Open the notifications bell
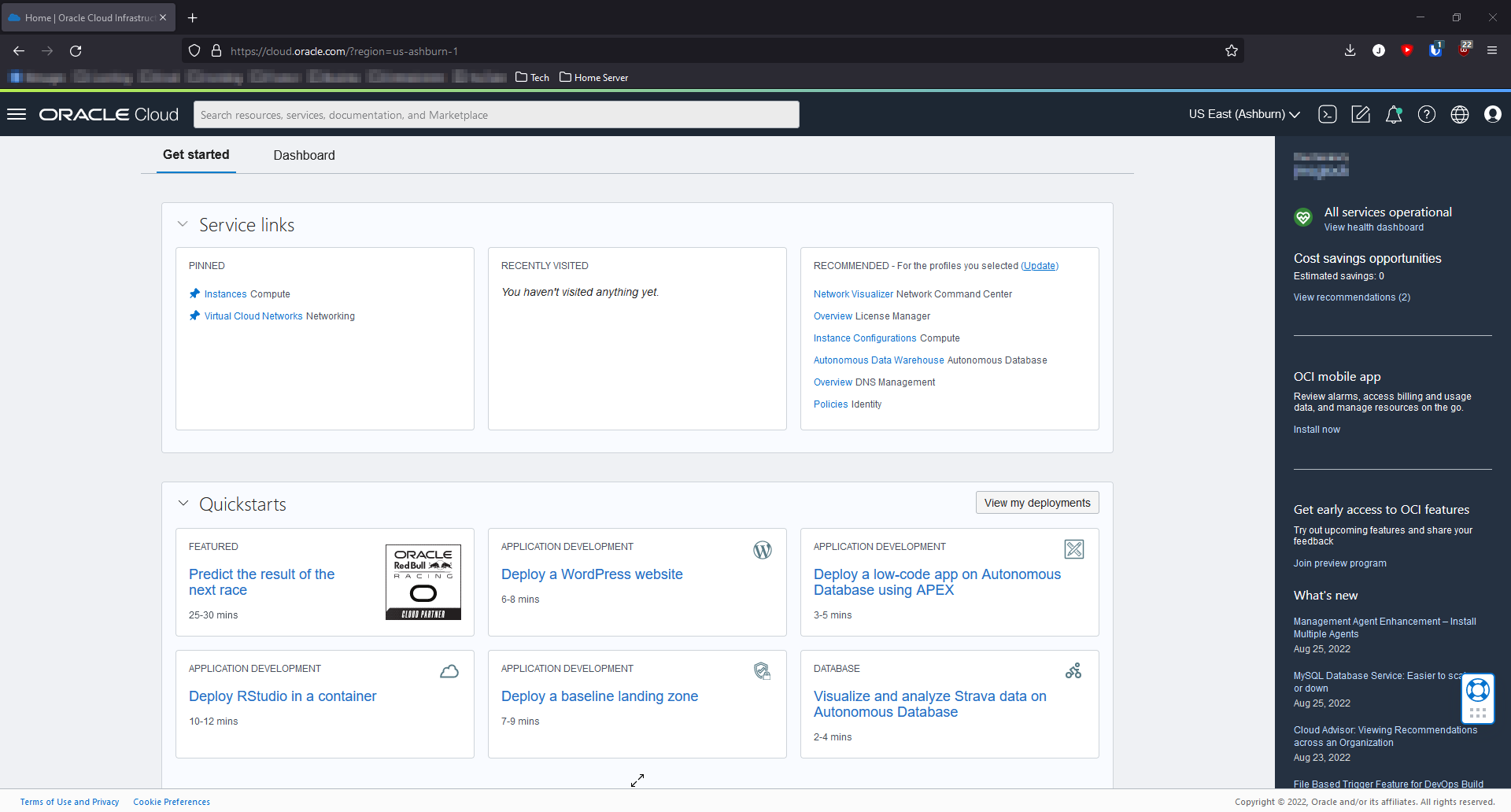Image resolution: width=1511 pixels, height=812 pixels. [x=1394, y=114]
